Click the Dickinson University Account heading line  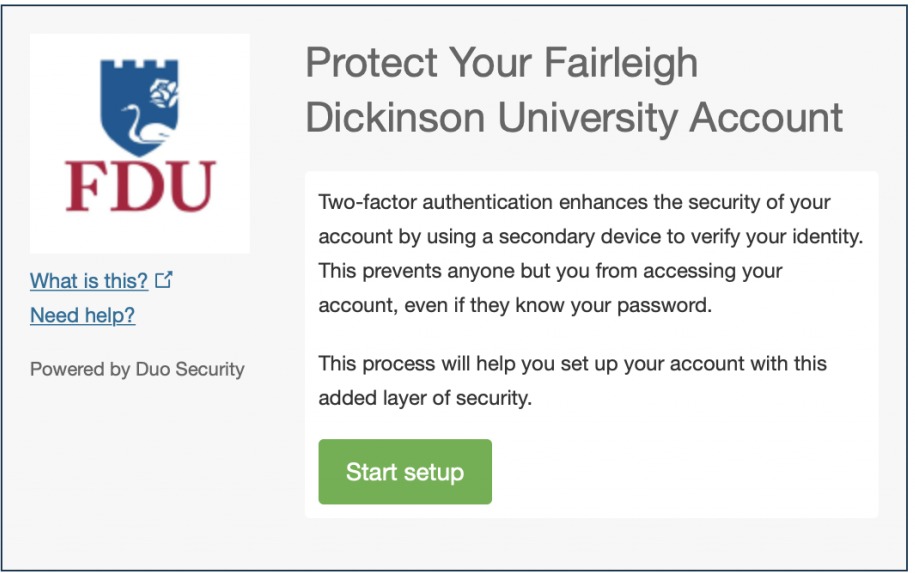(x=574, y=117)
